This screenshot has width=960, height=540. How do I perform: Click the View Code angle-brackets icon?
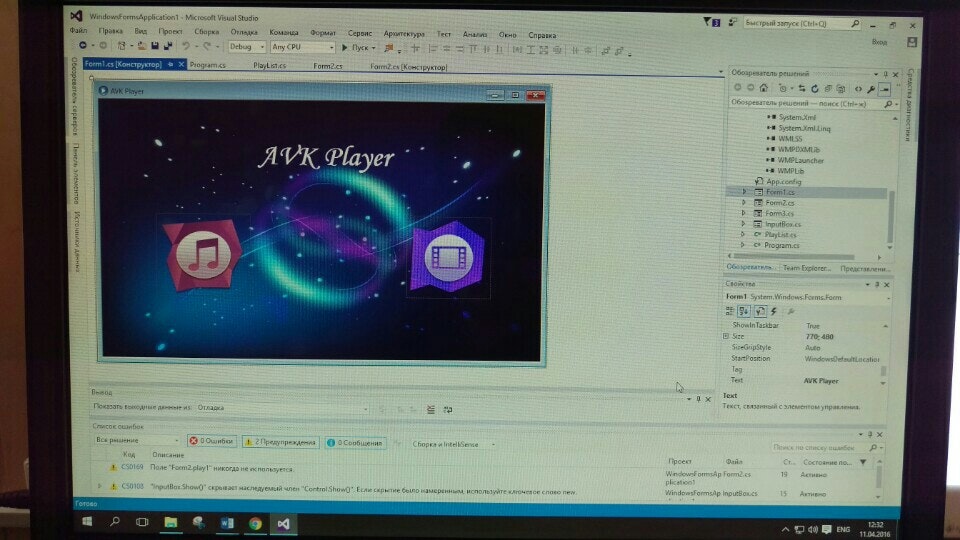pos(858,89)
